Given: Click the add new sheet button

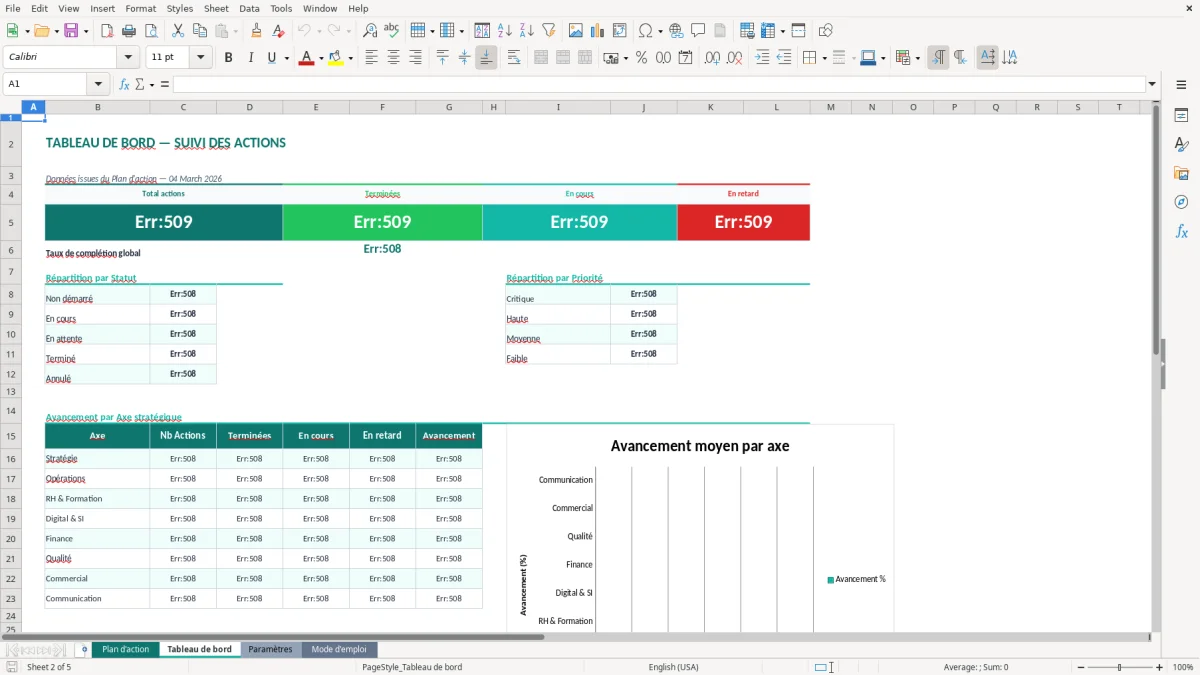Looking at the screenshot, I should 84,649.
